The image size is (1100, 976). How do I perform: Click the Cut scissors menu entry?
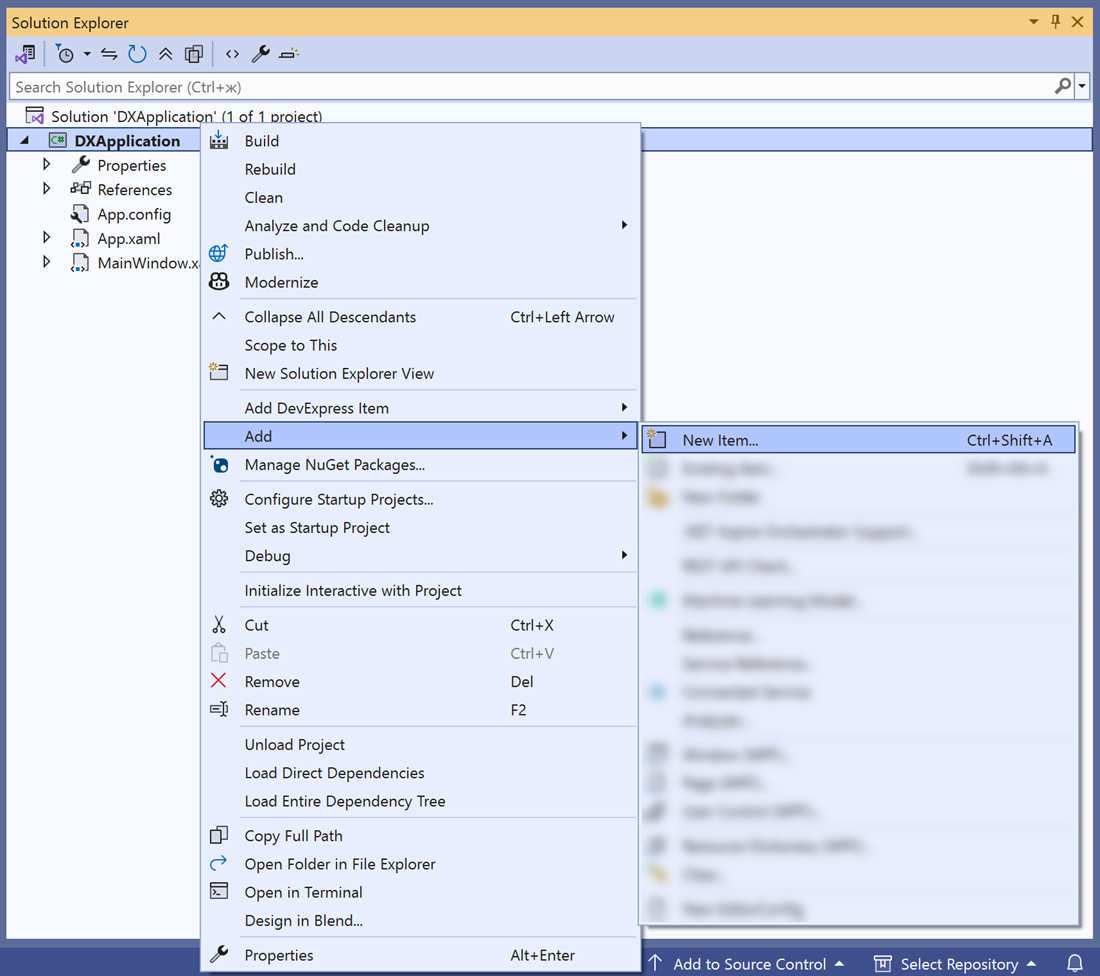[421, 625]
